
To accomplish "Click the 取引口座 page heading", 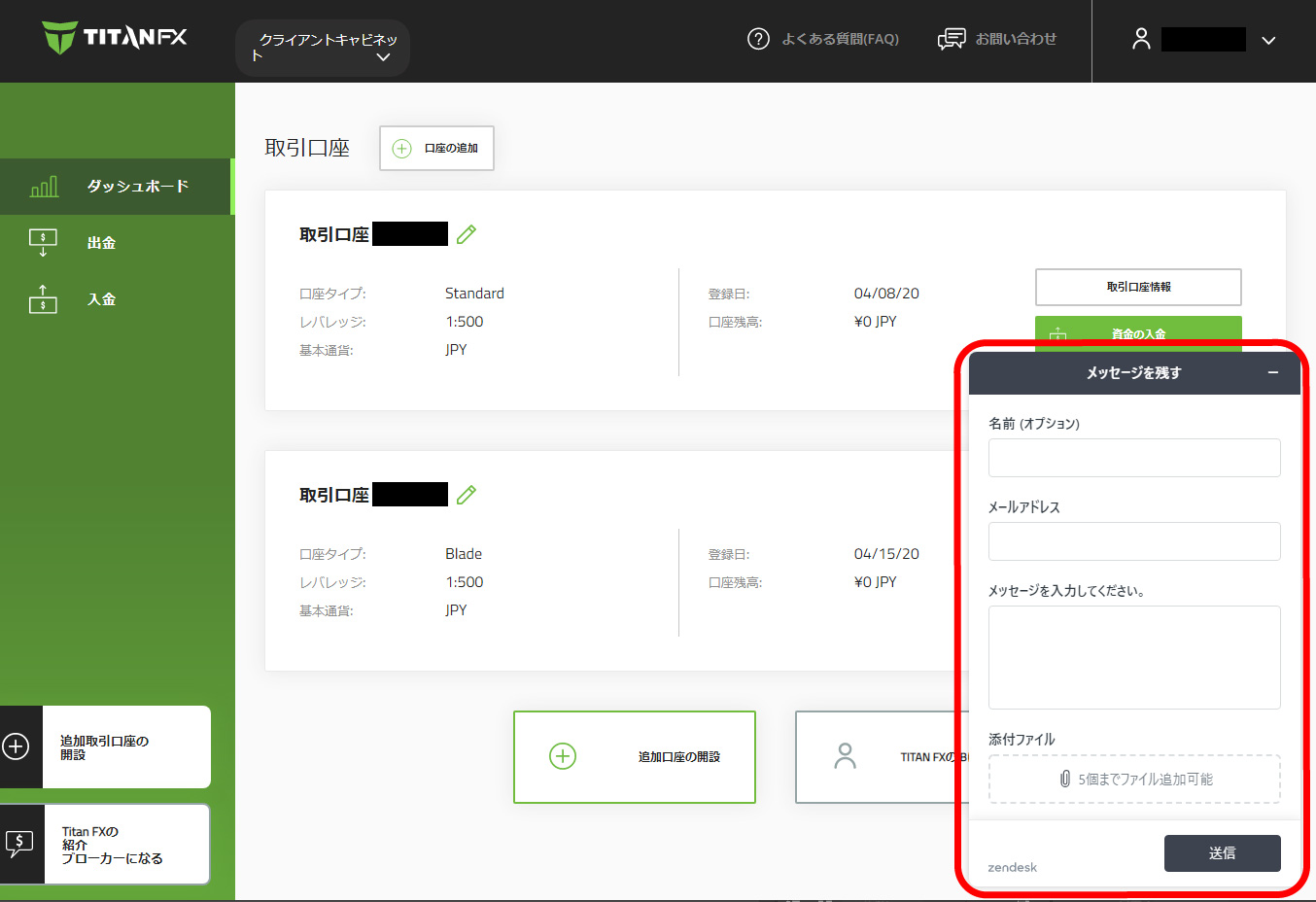I will point(307,148).
